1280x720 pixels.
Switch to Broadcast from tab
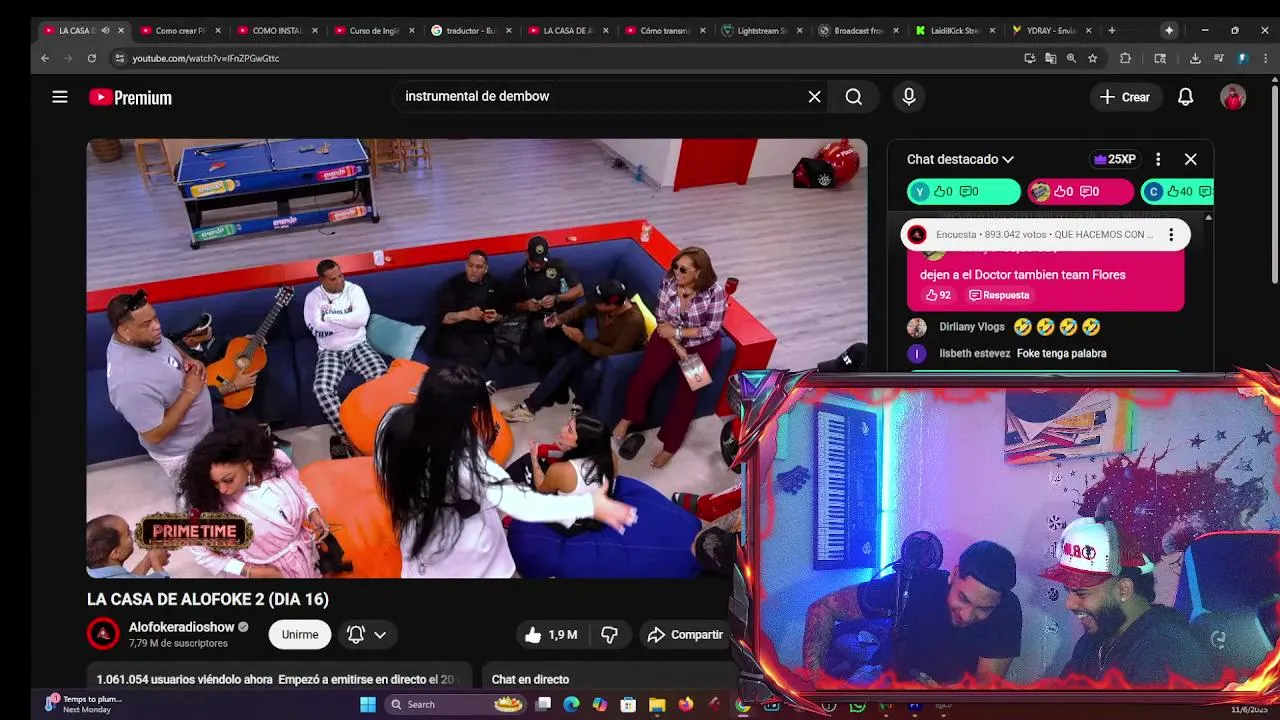[858, 31]
